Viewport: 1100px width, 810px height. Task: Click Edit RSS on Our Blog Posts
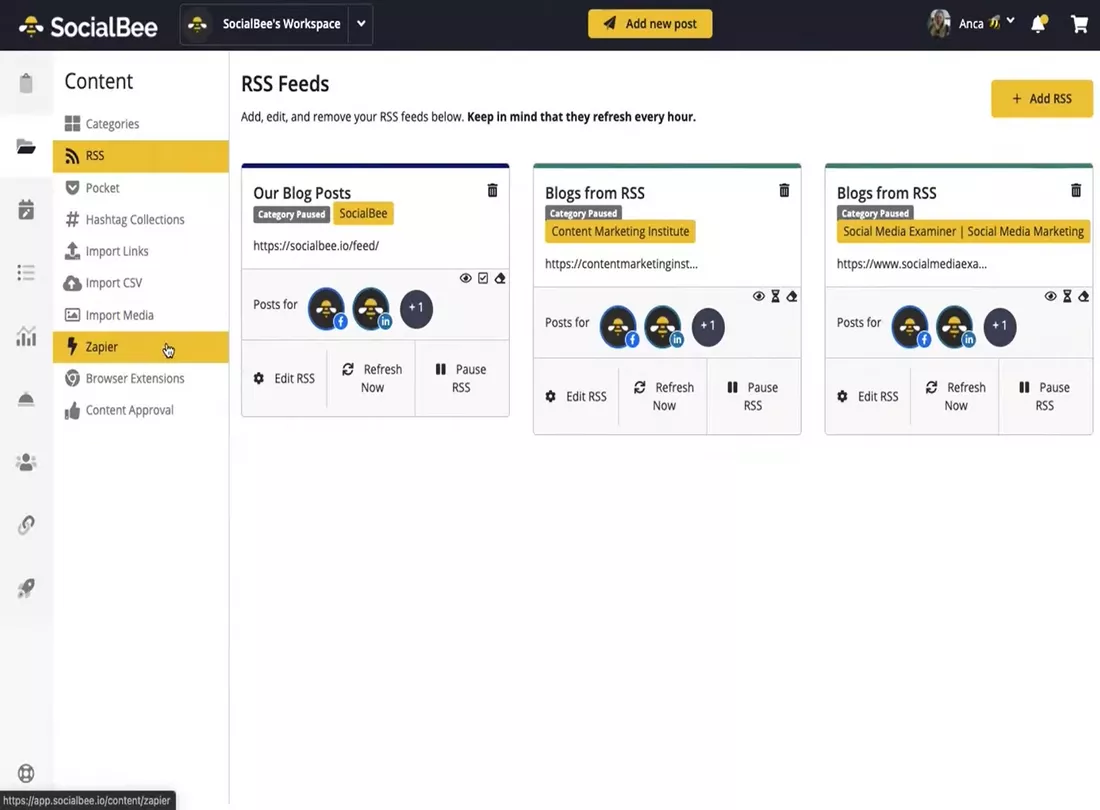285,378
